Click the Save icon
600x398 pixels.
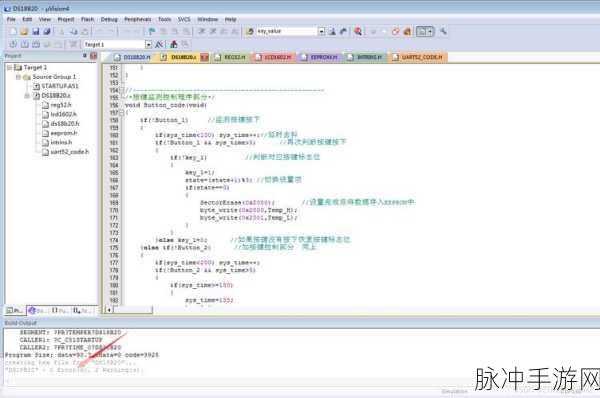click(x=36, y=32)
